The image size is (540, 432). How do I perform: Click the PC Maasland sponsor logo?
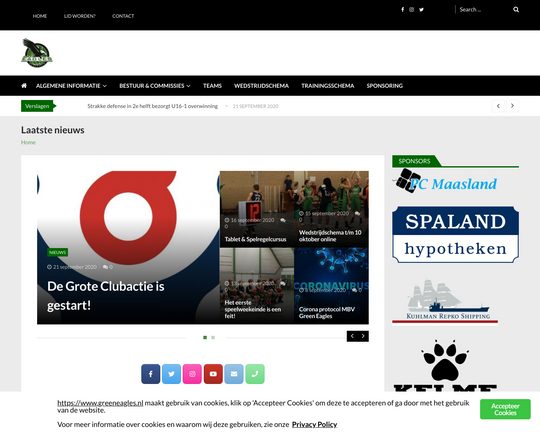445,181
